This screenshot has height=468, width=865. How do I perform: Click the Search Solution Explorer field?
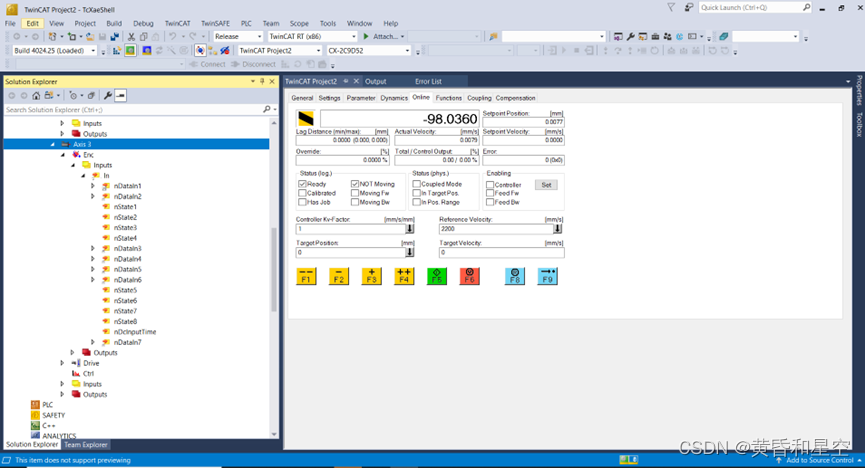133,109
